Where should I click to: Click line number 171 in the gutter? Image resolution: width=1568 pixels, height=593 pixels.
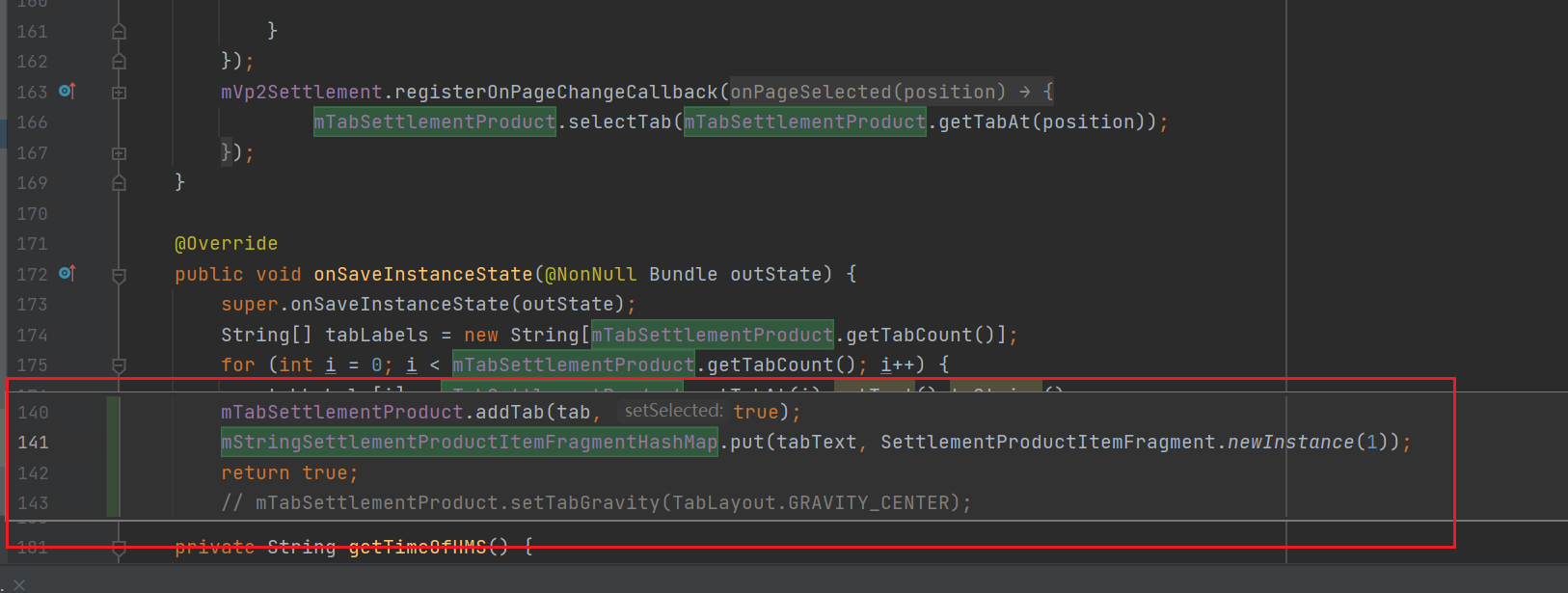point(32,244)
